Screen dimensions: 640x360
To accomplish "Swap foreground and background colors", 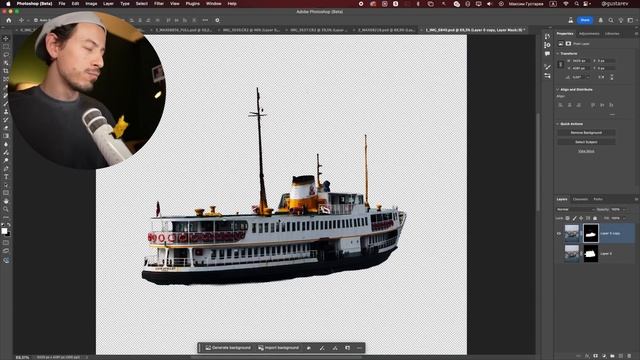I will pos(9,225).
